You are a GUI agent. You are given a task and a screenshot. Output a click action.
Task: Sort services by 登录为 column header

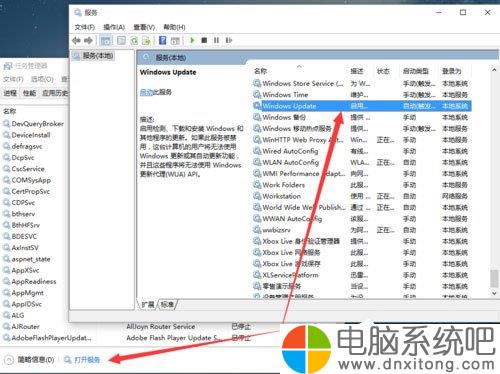point(452,71)
